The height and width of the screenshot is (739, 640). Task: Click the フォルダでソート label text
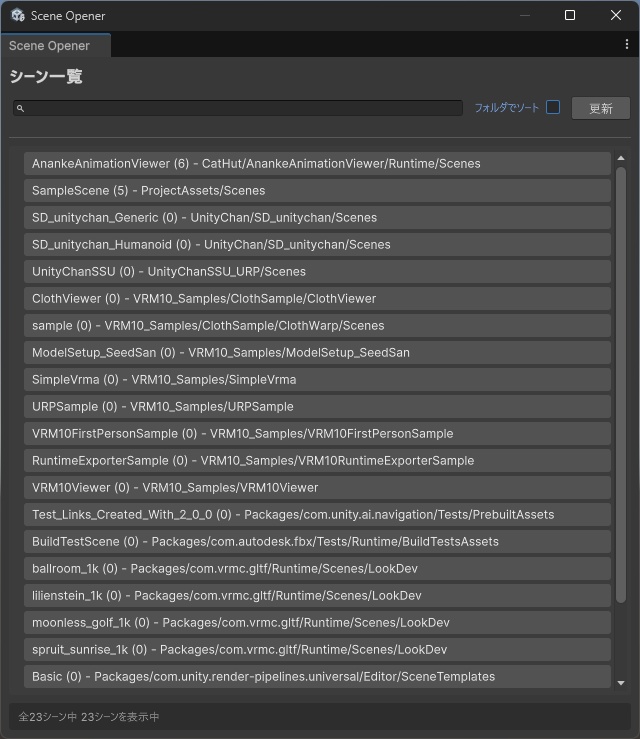click(507, 108)
